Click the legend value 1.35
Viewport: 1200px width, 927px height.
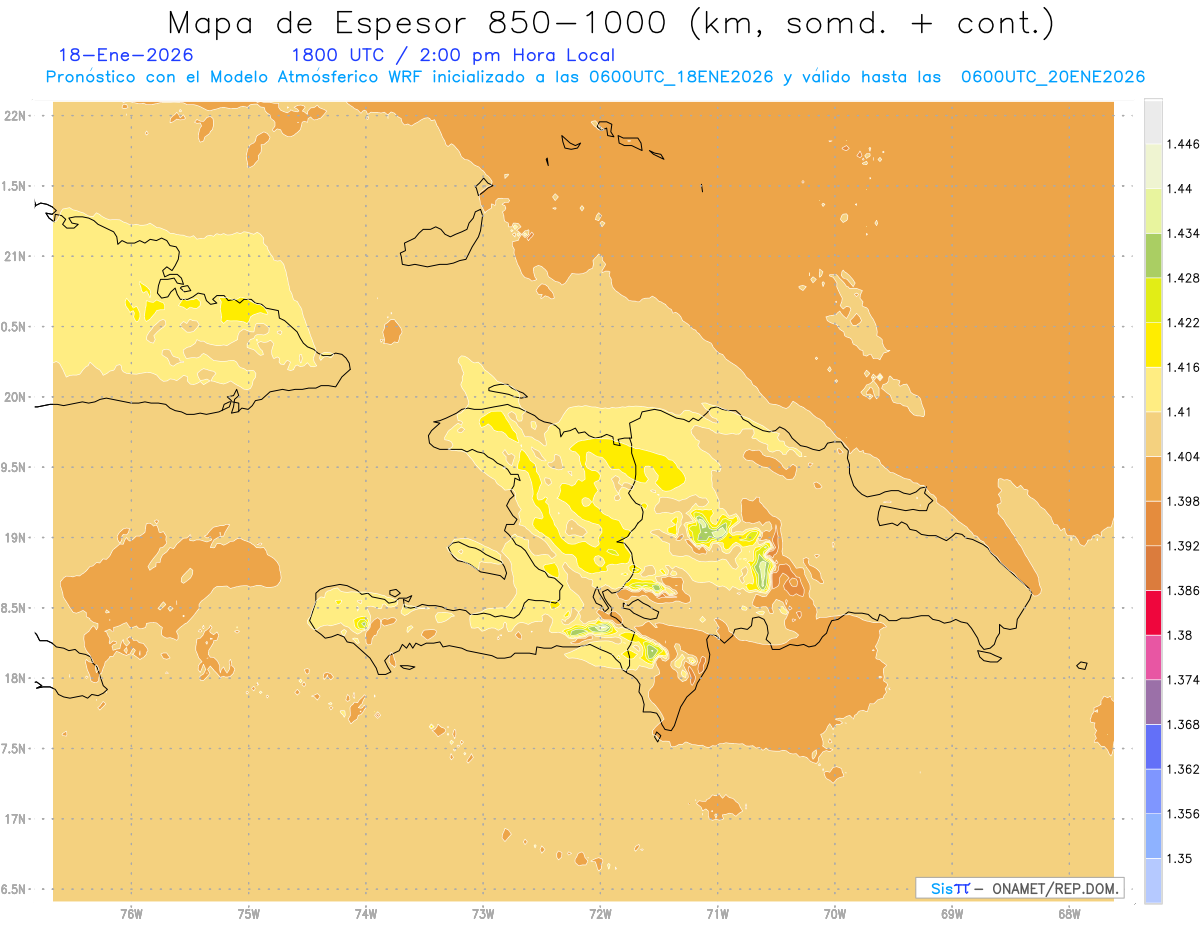(x=1178, y=858)
